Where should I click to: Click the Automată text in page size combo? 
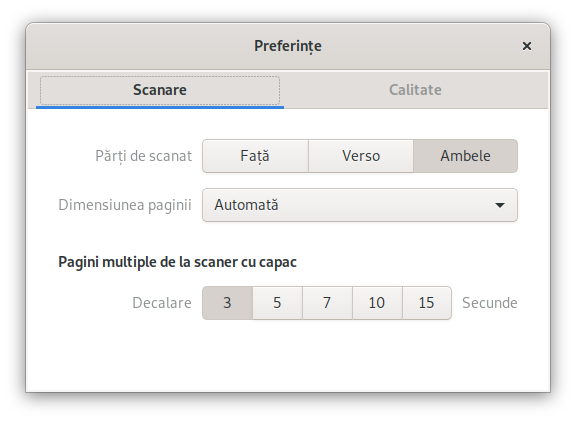click(246, 205)
